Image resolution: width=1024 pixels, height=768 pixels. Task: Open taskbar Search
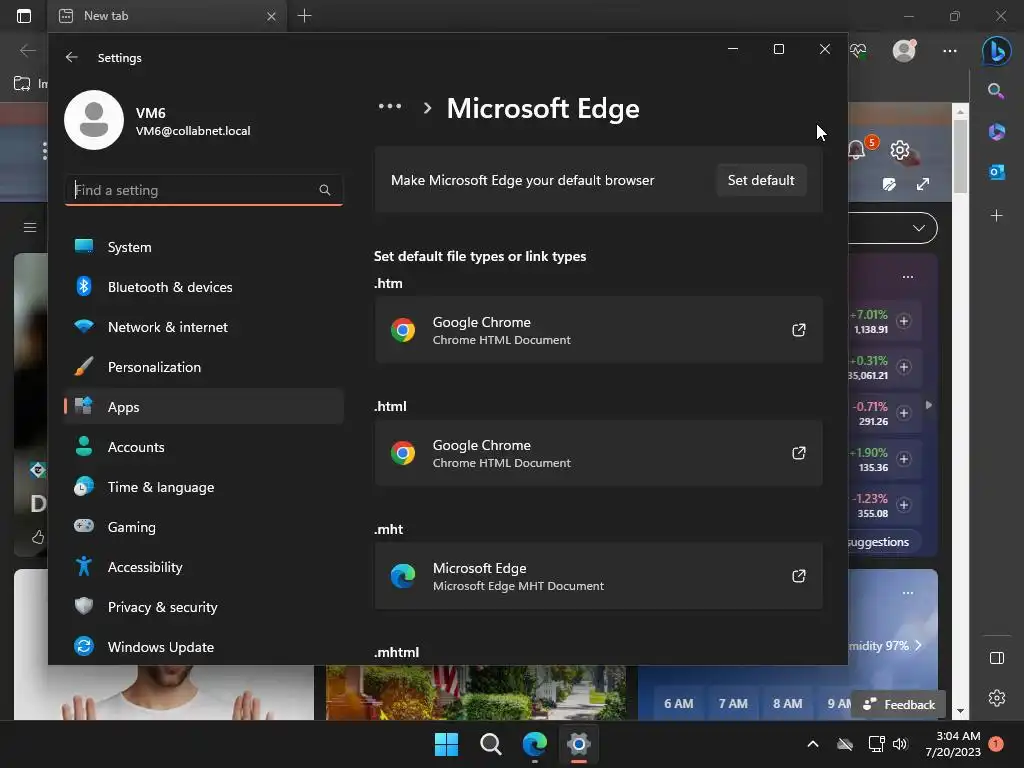(x=490, y=744)
